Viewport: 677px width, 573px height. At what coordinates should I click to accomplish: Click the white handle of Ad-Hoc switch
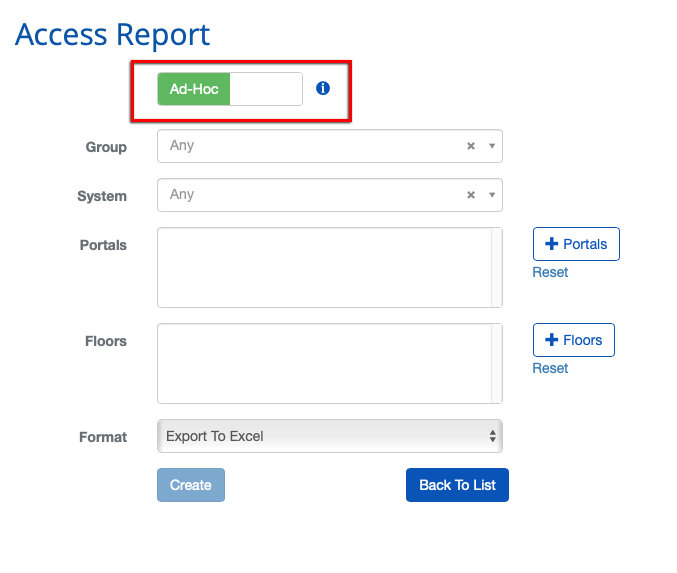coord(266,89)
